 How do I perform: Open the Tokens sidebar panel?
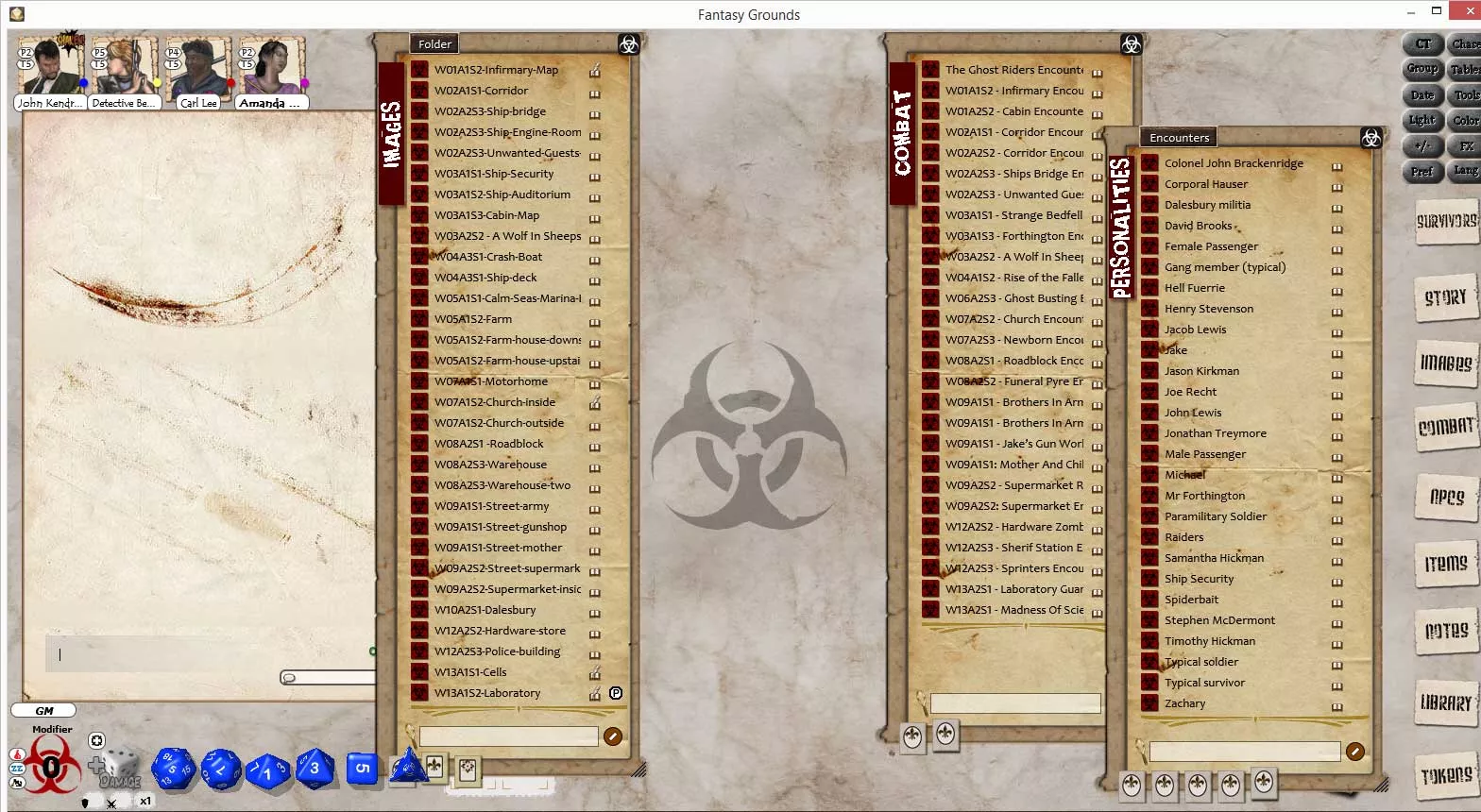pos(1446,775)
